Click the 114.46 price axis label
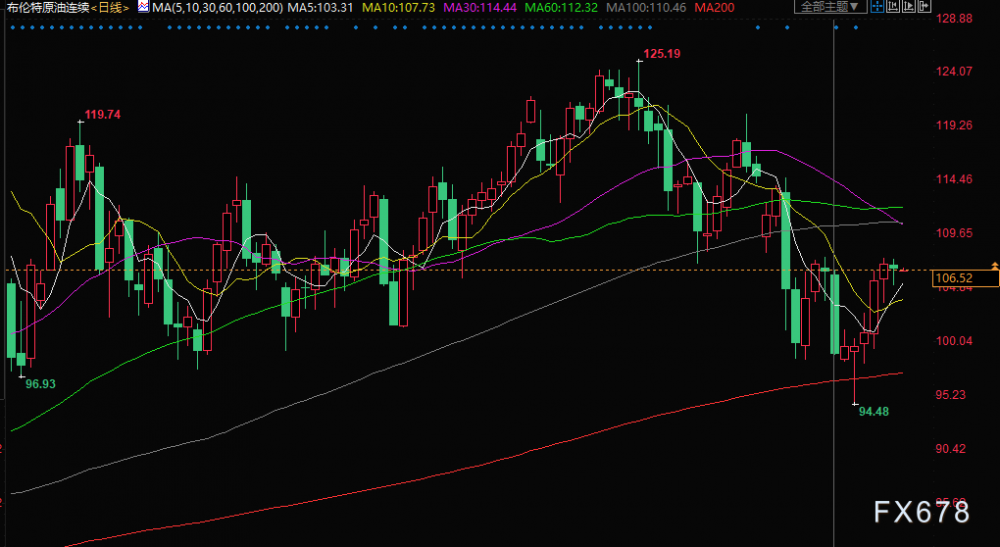 [x=954, y=179]
